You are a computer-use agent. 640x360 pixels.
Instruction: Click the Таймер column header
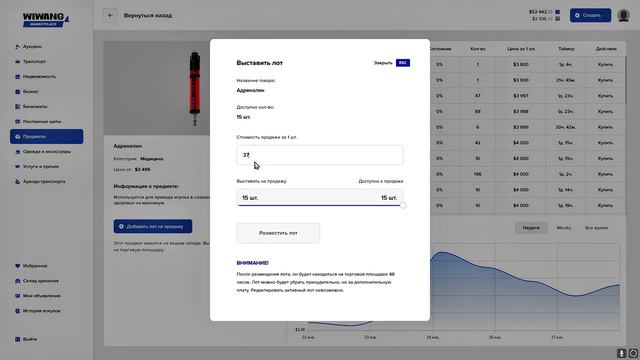[566, 49]
